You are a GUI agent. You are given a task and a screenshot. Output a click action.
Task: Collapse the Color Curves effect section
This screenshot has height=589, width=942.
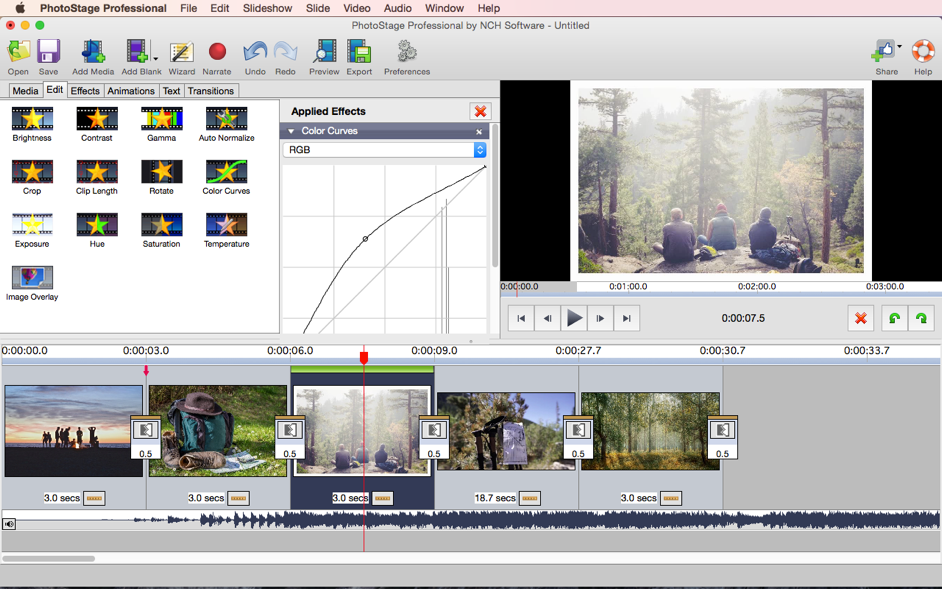pyautogui.click(x=291, y=131)
